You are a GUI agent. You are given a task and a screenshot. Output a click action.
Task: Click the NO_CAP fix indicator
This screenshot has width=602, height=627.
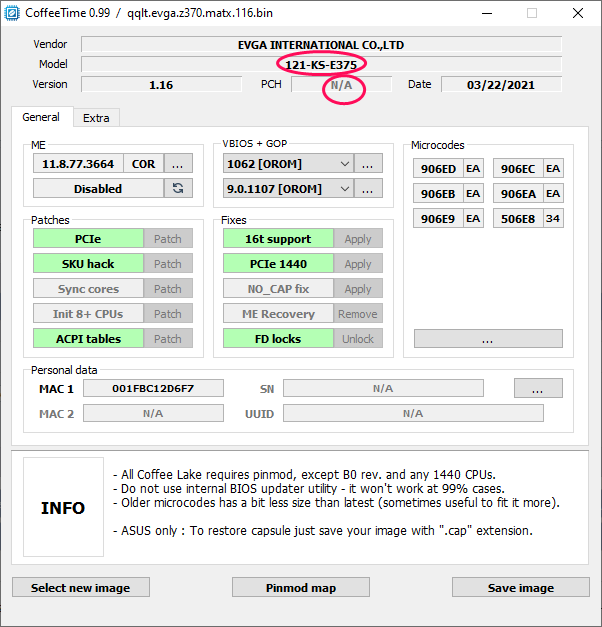coord(278,289)
